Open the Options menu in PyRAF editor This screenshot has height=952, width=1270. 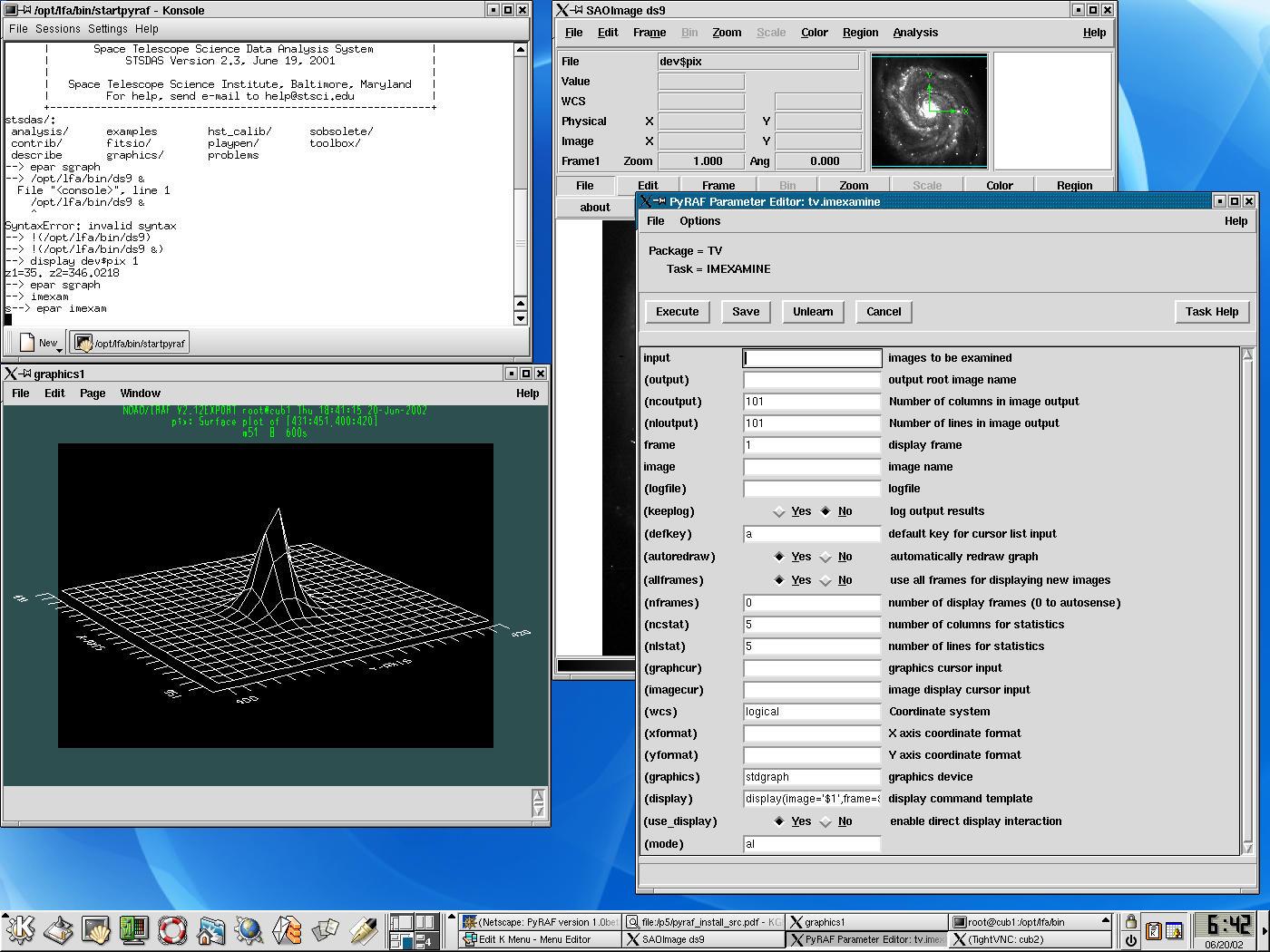pos(699,221)
